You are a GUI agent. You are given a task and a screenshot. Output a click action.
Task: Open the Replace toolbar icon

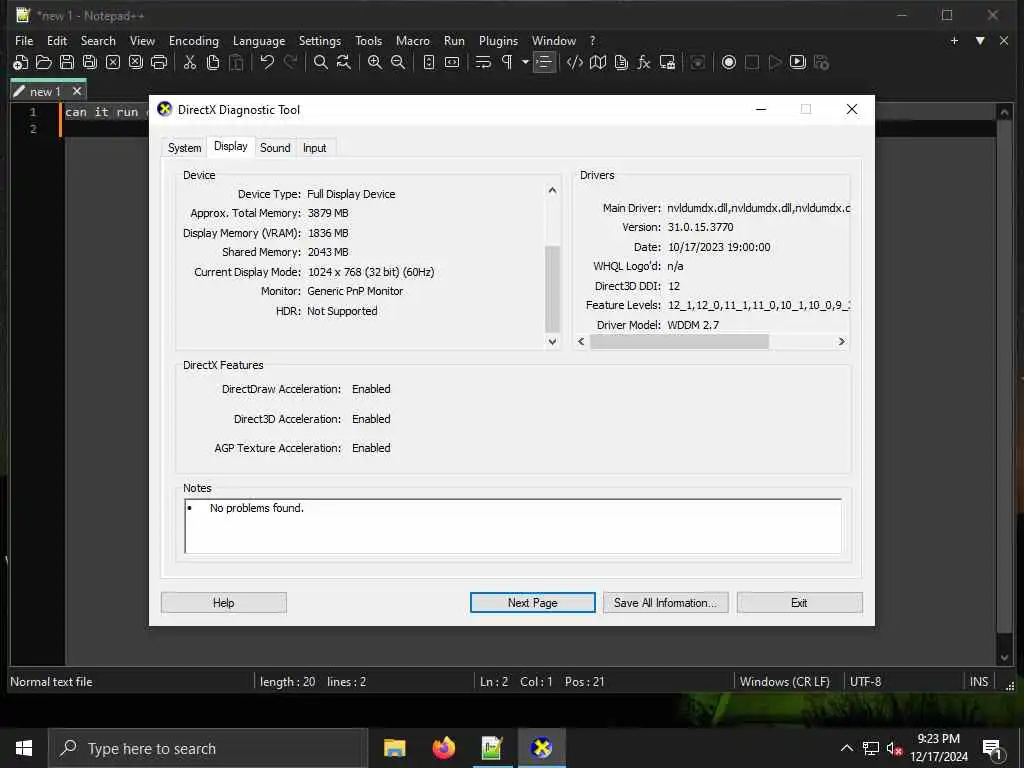344,63
